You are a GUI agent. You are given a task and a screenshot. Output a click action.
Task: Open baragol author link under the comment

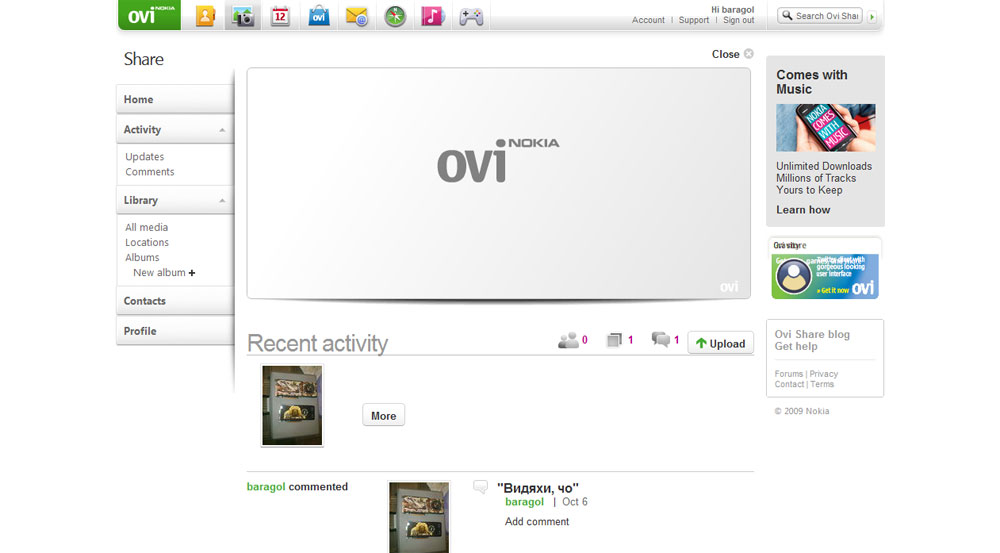524,502
